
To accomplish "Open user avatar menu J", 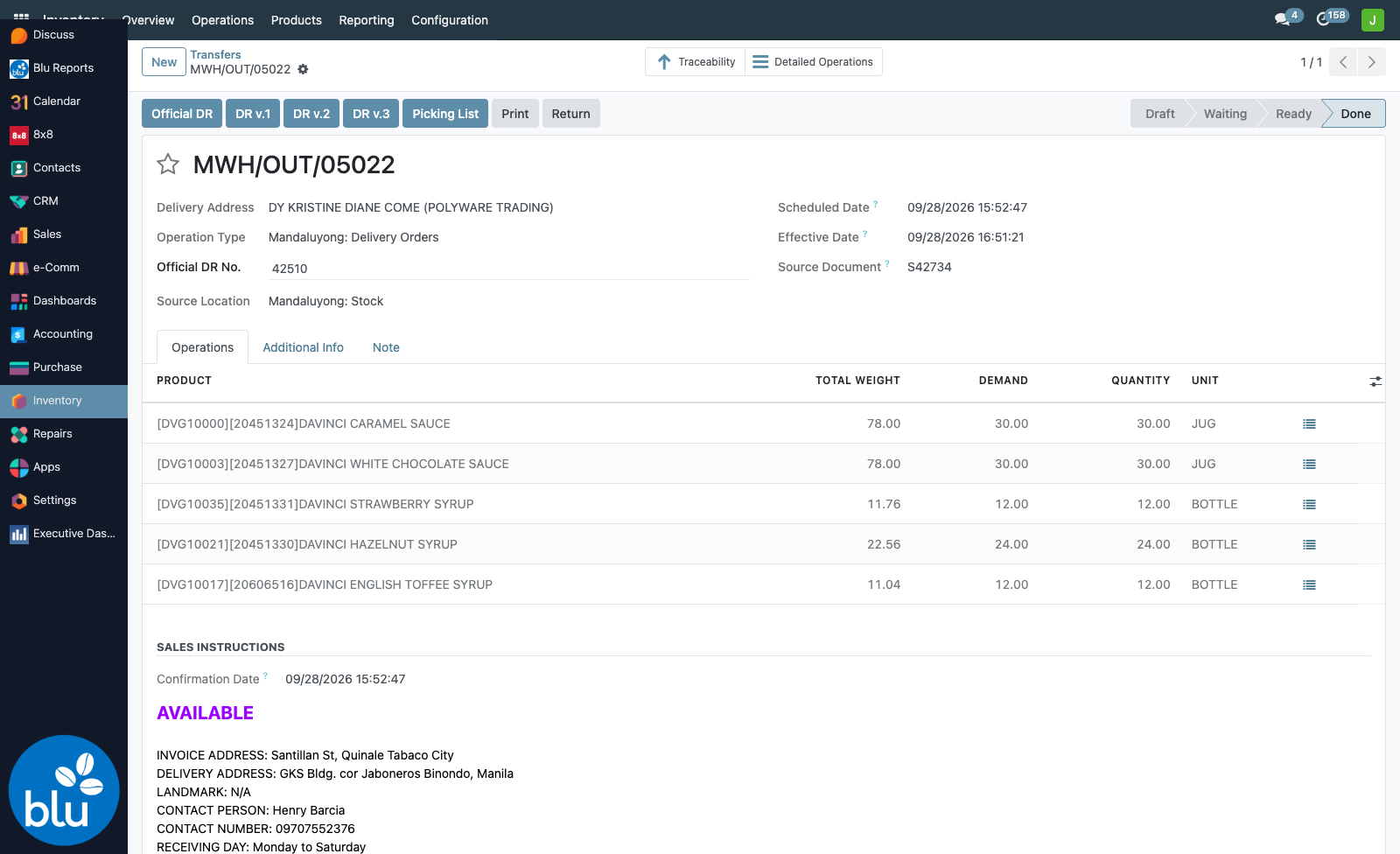I will tap(1372, 20).
